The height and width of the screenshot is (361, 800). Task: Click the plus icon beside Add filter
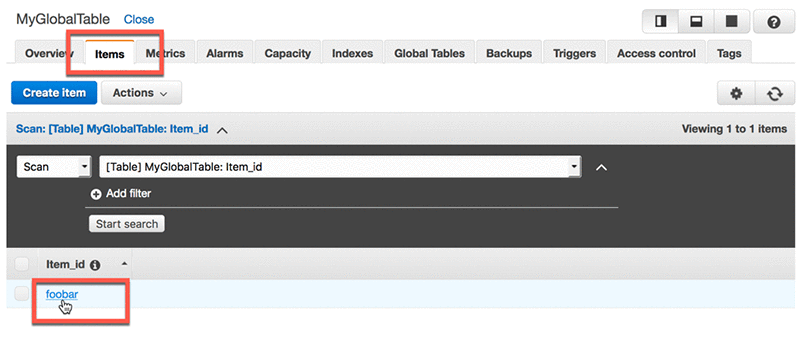95,194
